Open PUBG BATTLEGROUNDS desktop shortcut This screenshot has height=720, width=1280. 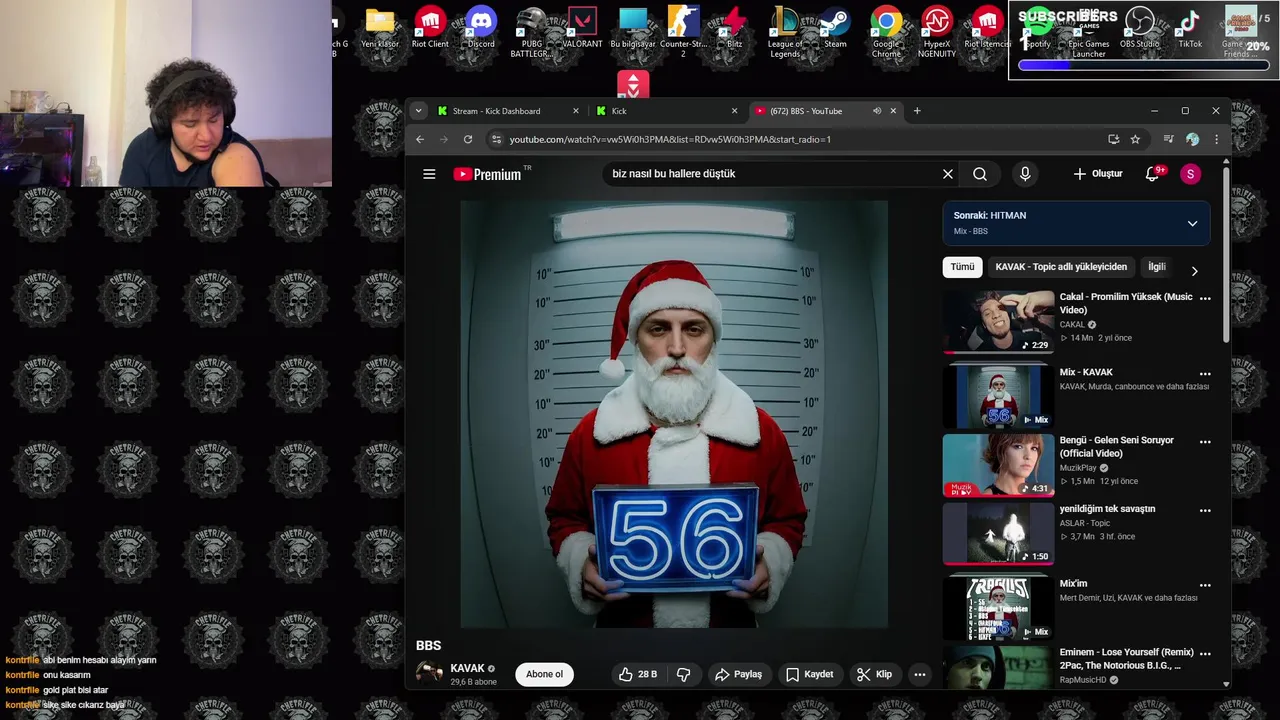(531, 32)
